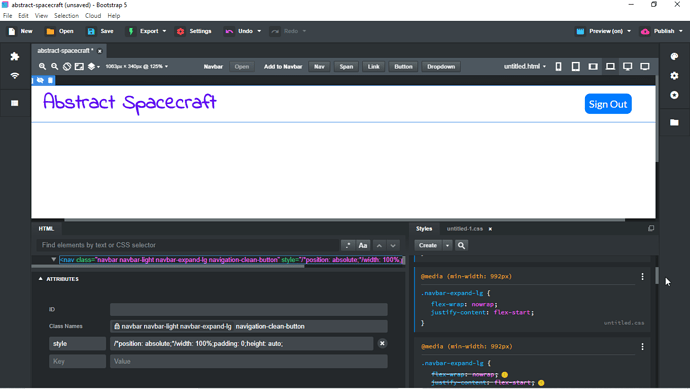
Task: Click the Nav button in Add to Navbar
Action: [319, 67]
